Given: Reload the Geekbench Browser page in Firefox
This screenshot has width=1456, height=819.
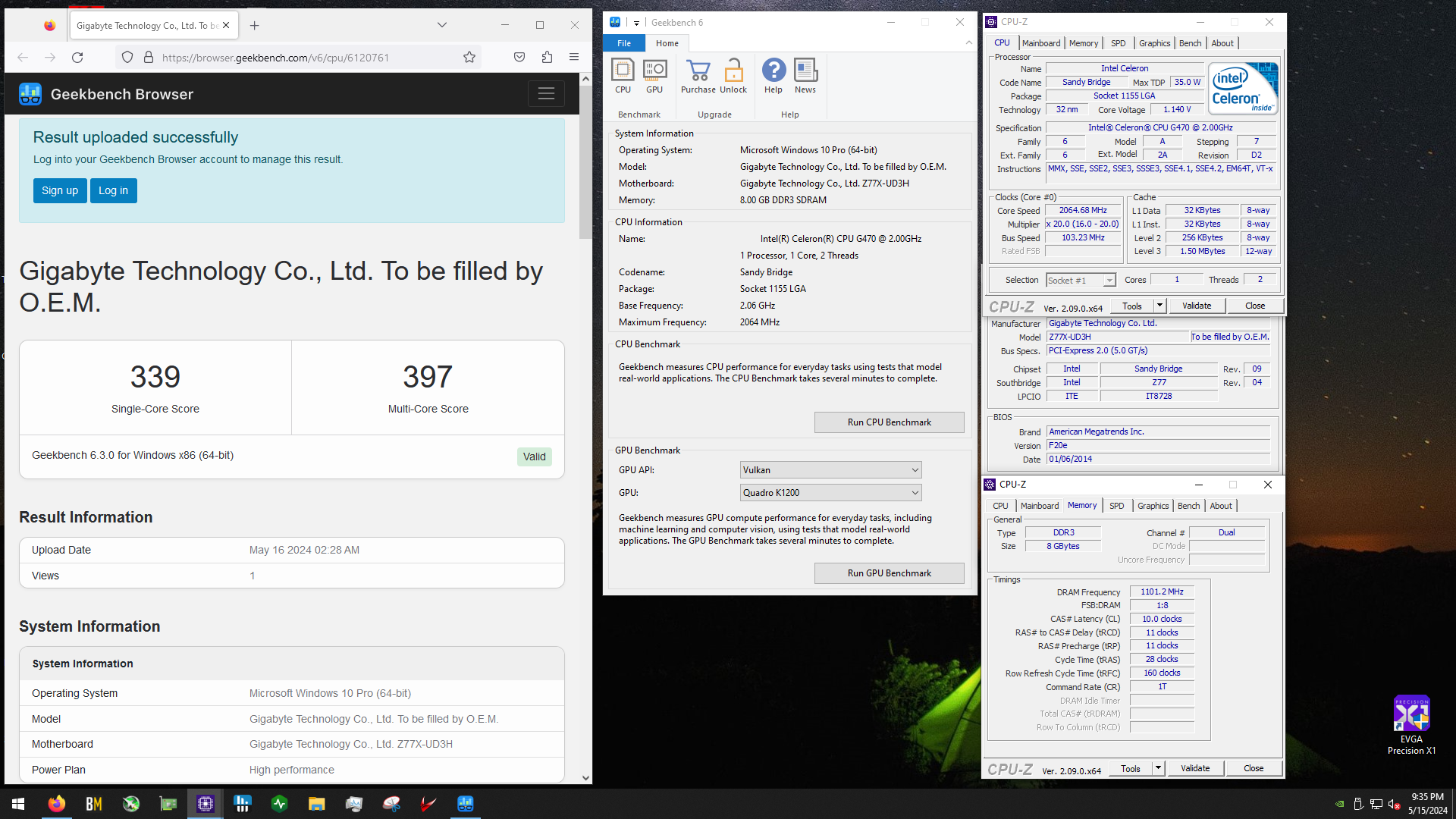Looking at the screenshot, I should pos(77,57).
